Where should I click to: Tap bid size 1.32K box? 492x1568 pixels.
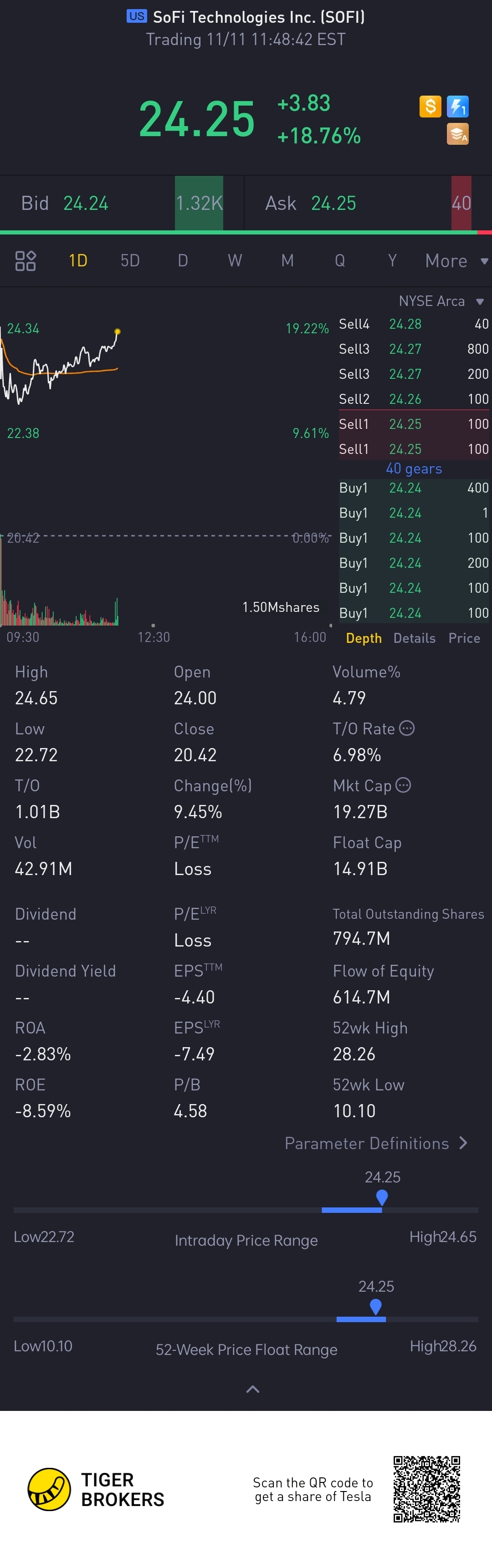click(x=199, y=204)
